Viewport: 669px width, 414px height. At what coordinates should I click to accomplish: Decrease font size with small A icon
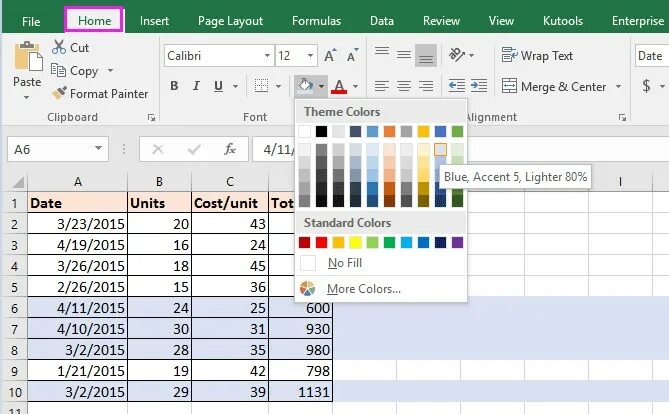(352, 55)
